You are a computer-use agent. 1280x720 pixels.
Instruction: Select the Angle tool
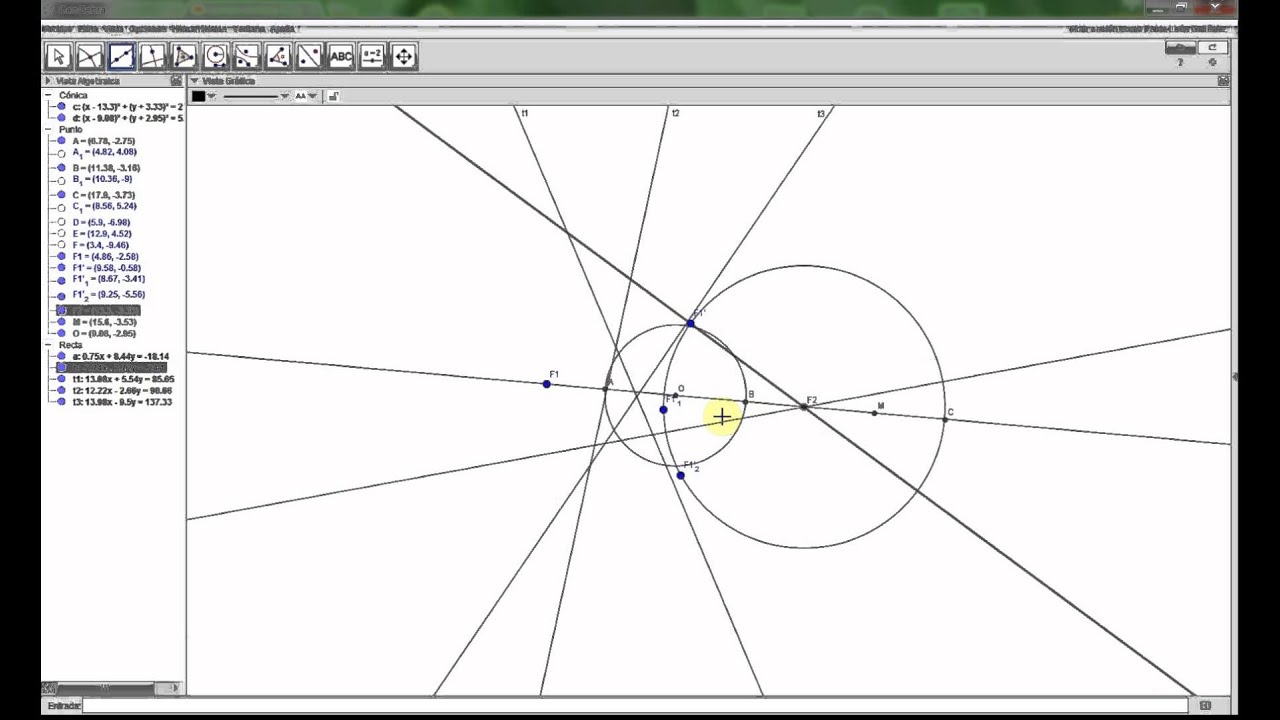tap(278, 56)
